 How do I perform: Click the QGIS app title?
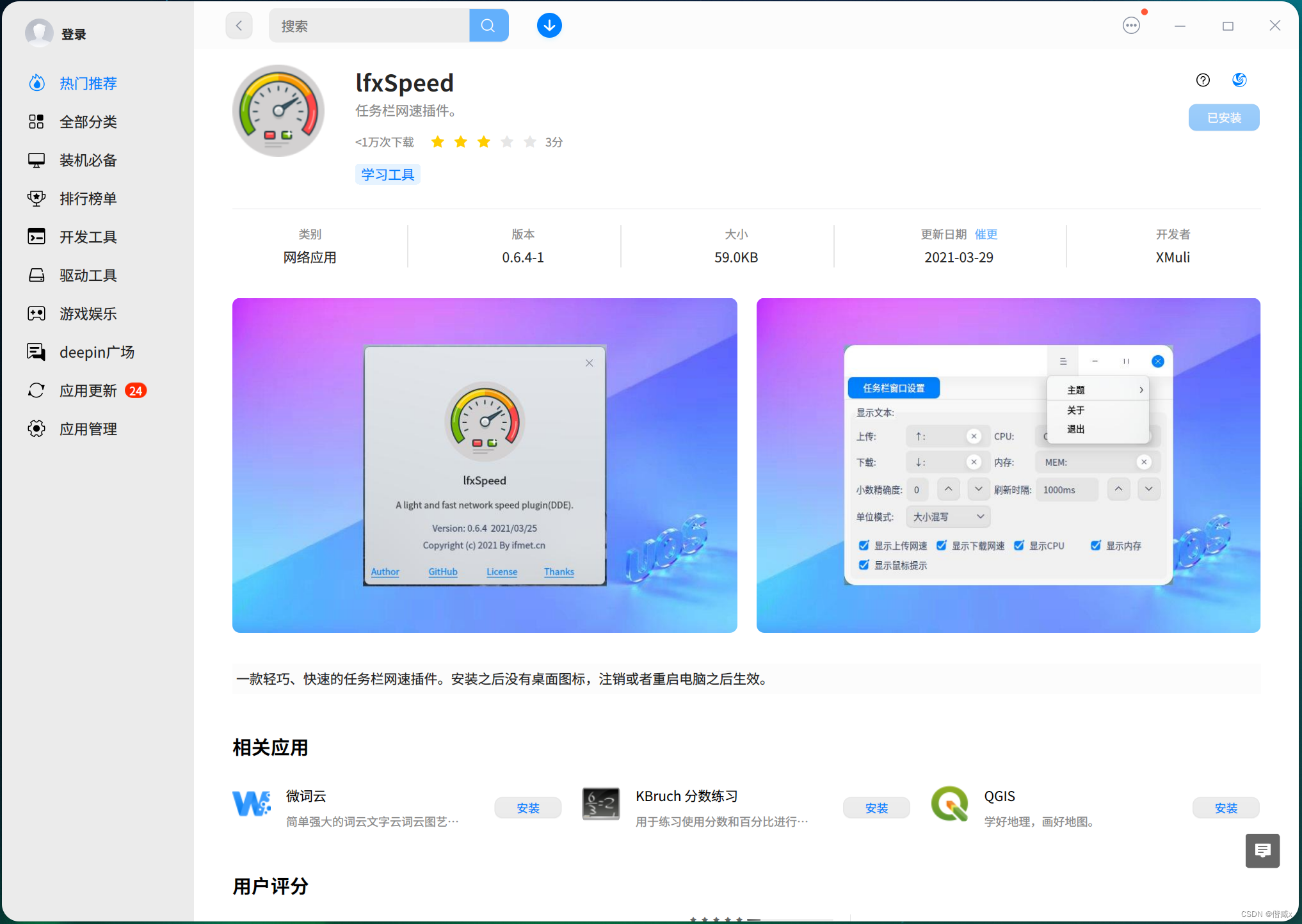coord(999,796)
